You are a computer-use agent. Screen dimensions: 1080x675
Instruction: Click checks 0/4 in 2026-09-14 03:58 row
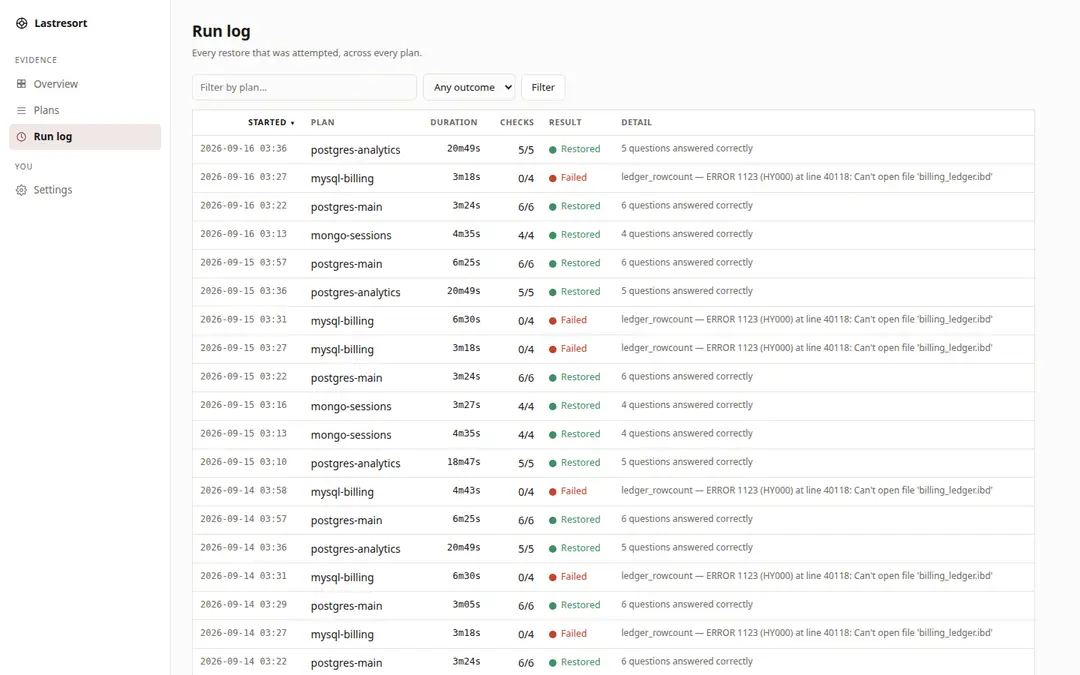526,492
